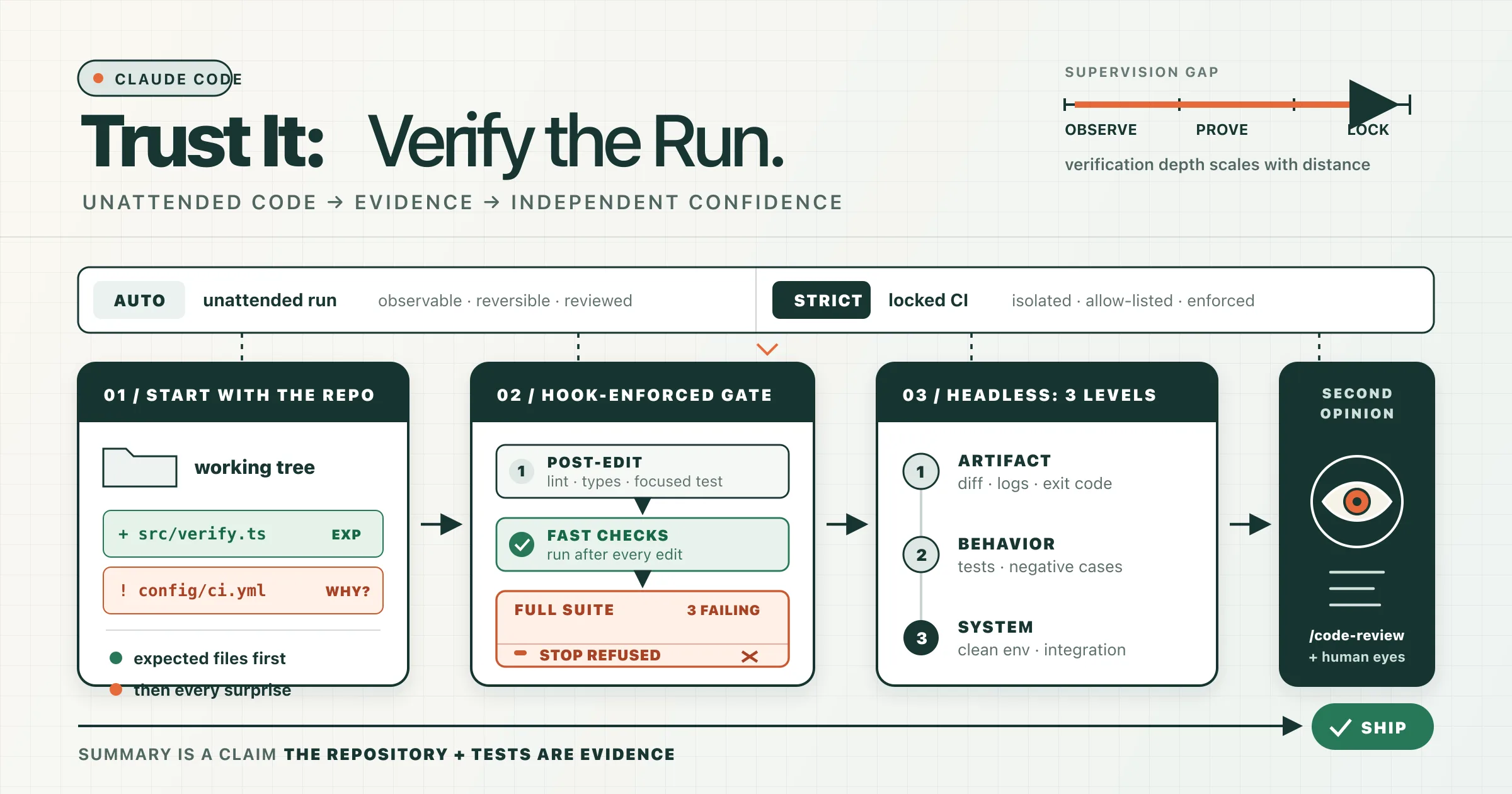Image resolution: width=1512 pixels, height=794 pixels.
Task: Click the supervision gap slider arrow handle
Action: 1373,104
